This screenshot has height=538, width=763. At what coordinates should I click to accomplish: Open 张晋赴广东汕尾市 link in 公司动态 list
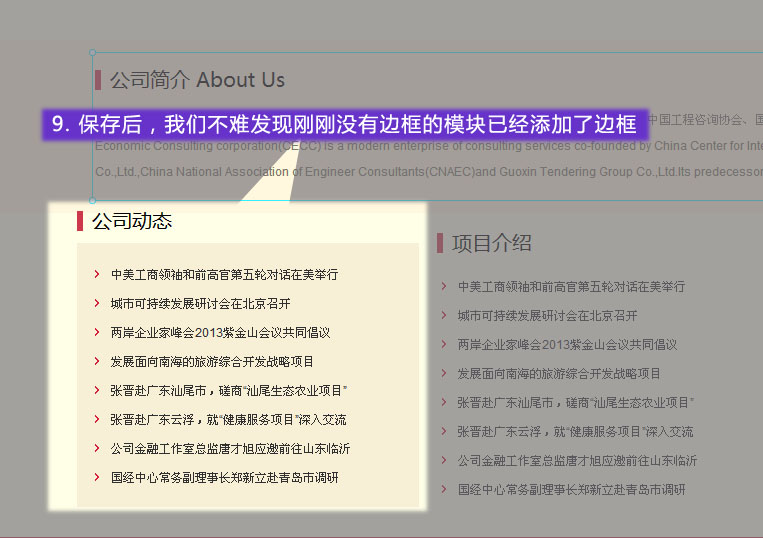pos(228,390)
